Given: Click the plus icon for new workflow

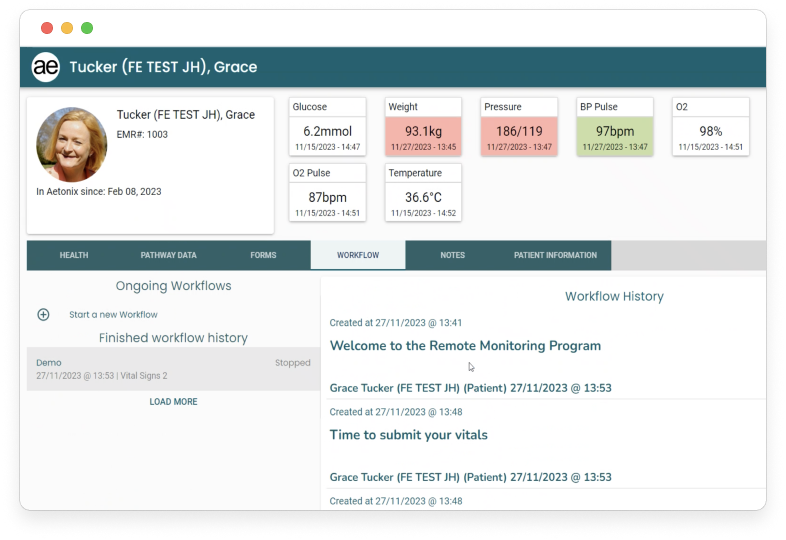Looking at the screenshot, I should [x=43, y=314].
